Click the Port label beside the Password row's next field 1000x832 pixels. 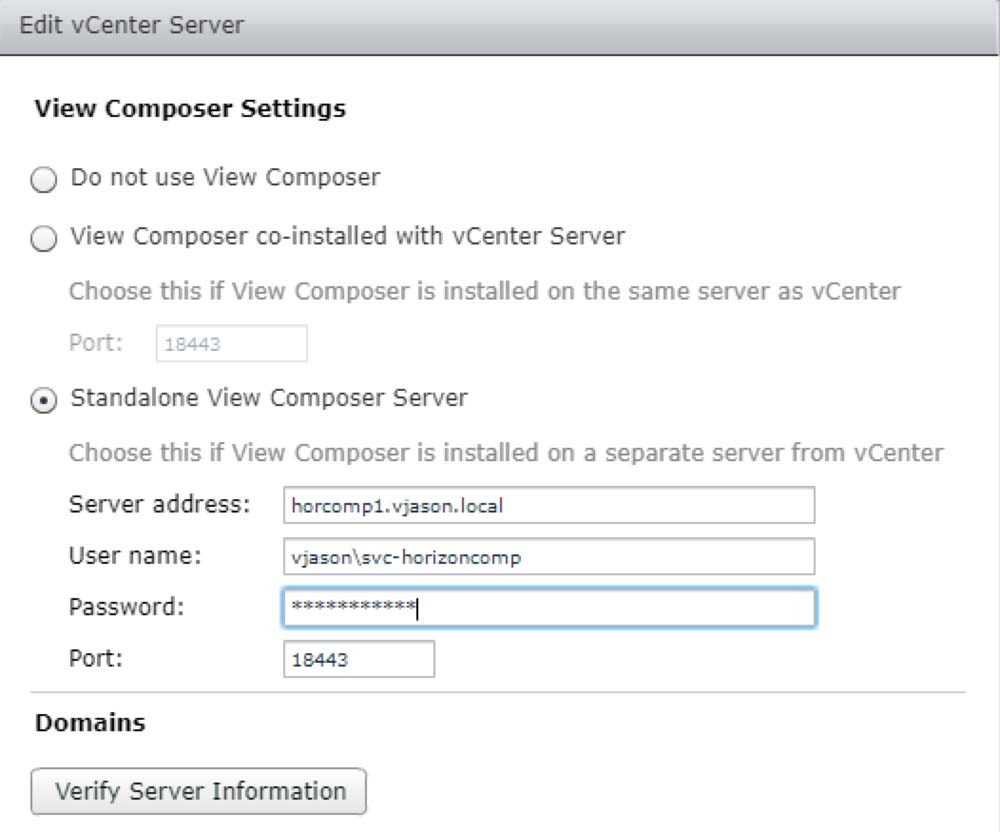(x=96, y=659)
